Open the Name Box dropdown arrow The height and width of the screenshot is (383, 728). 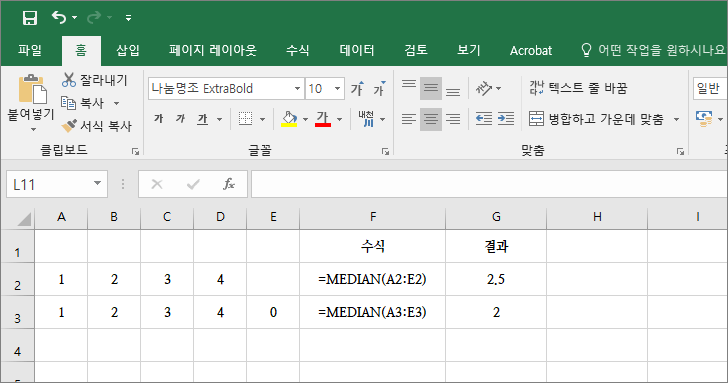pyautogui.click(x=98, y=184)
